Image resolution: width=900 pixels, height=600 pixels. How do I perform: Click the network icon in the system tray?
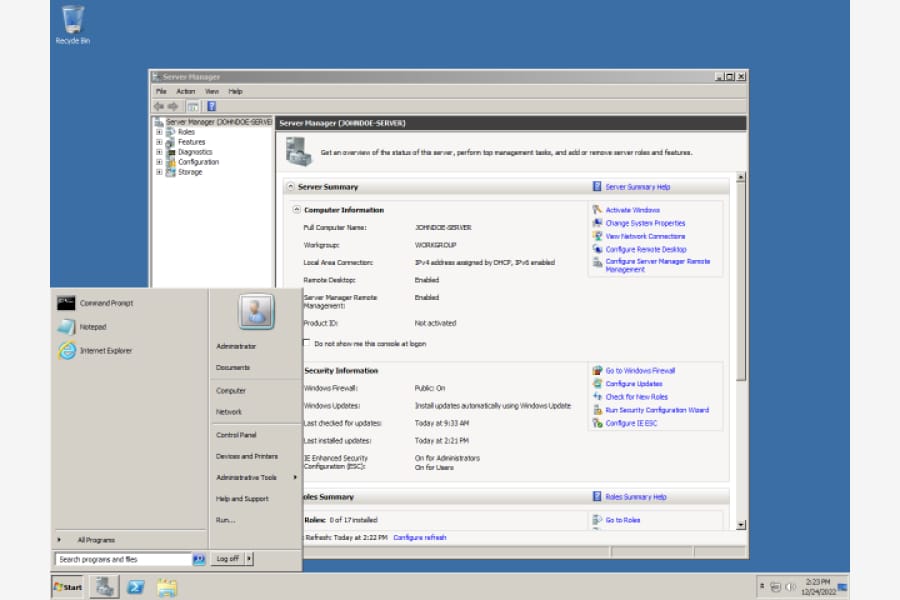[x=775, y=587]
